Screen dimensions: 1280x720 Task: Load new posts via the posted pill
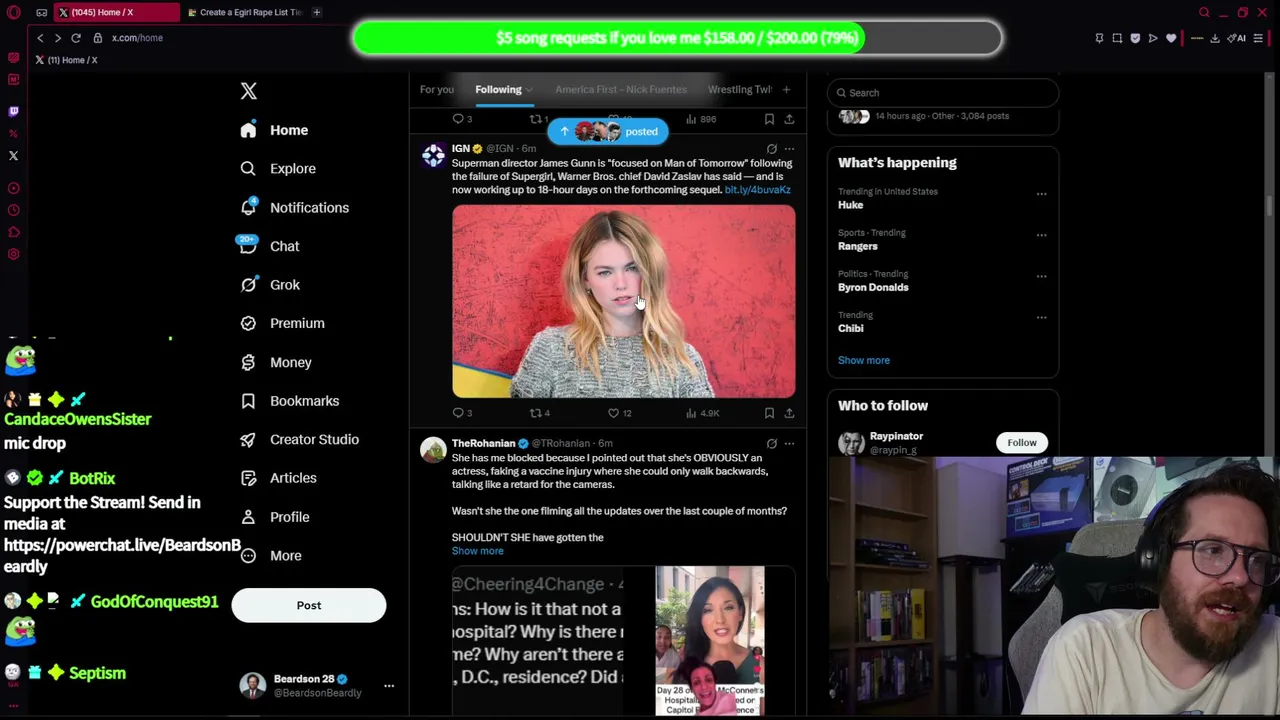608,131
